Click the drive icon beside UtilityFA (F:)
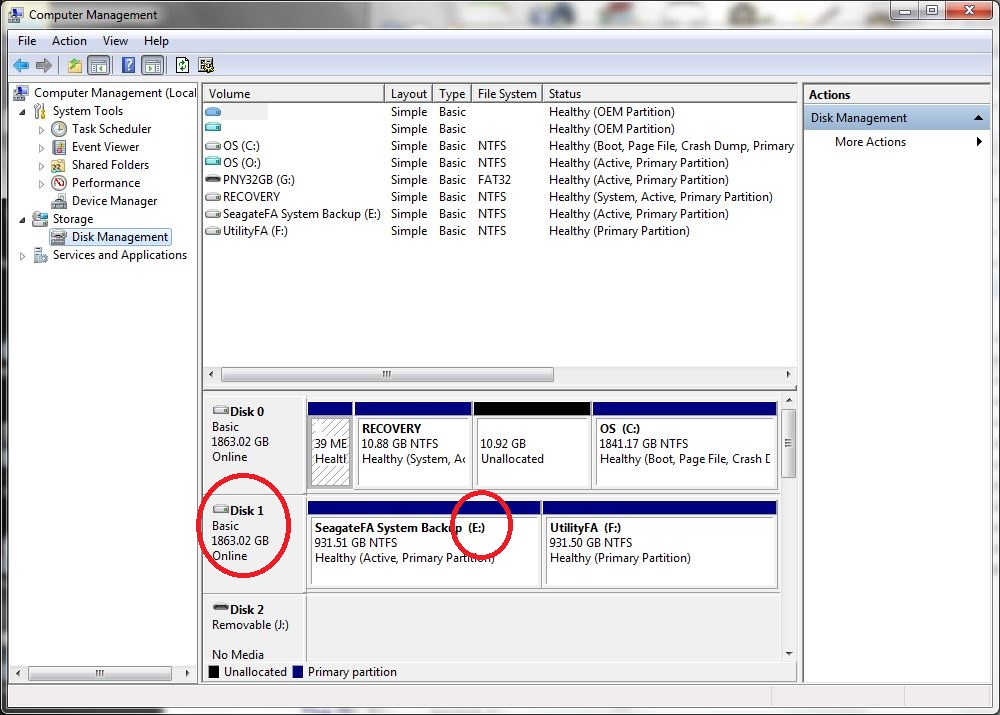 213,231
